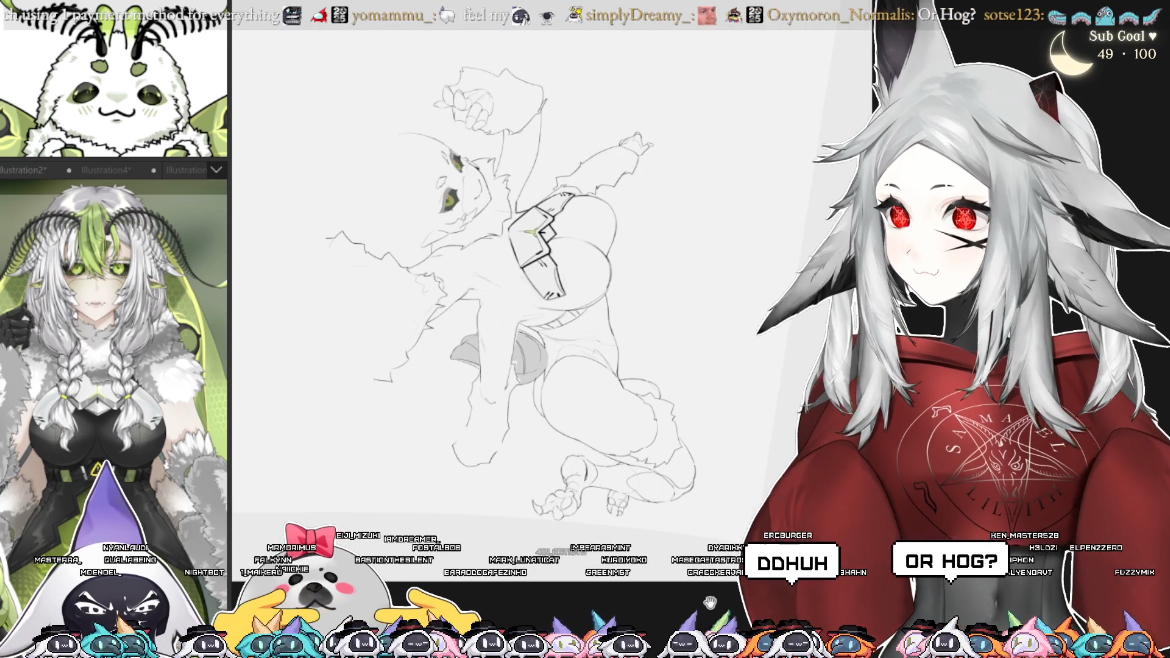Open the tab overflow chevron beside the Illustration tabs

216,170
